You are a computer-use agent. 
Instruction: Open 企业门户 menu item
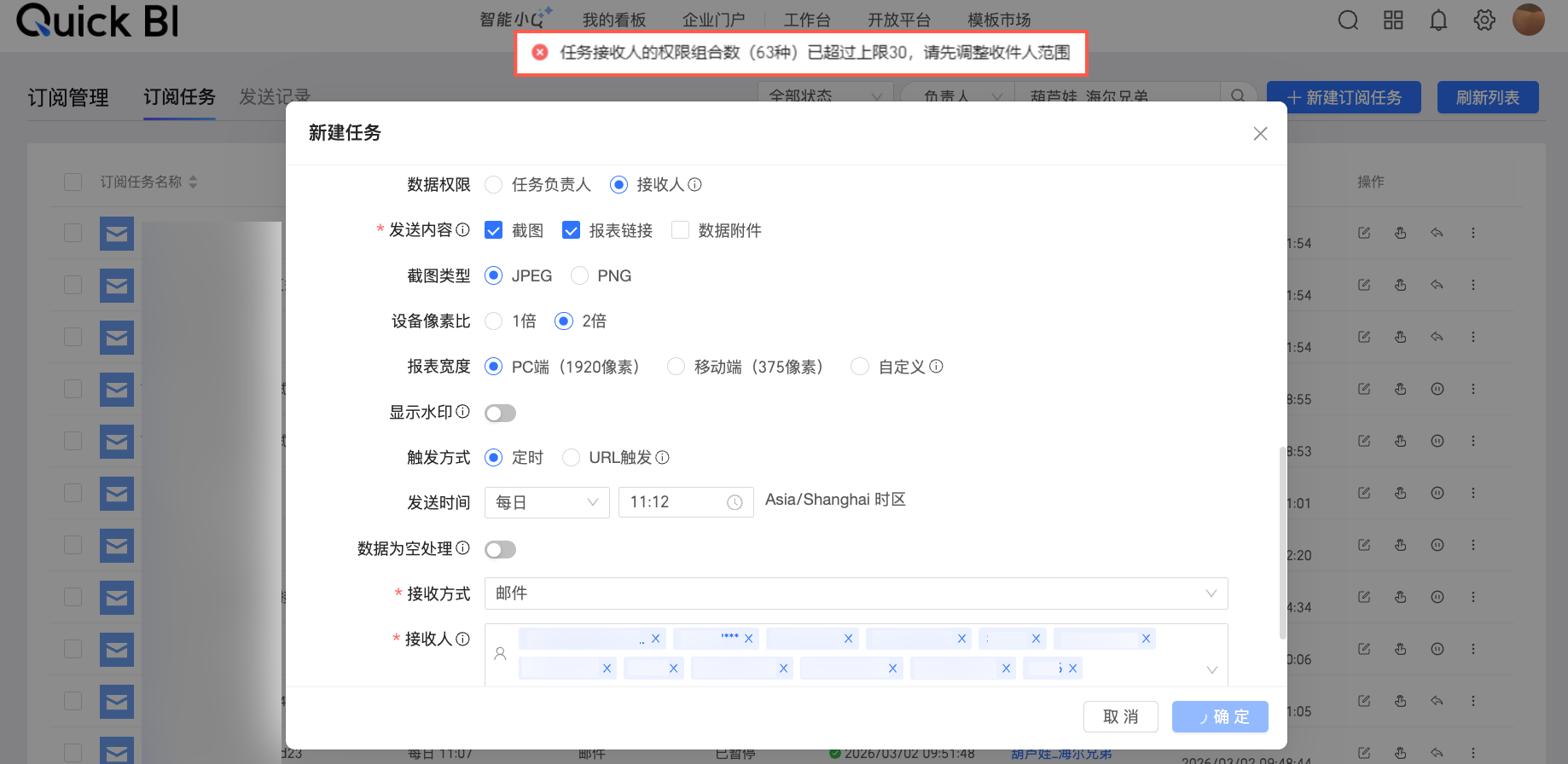[713, 20]
